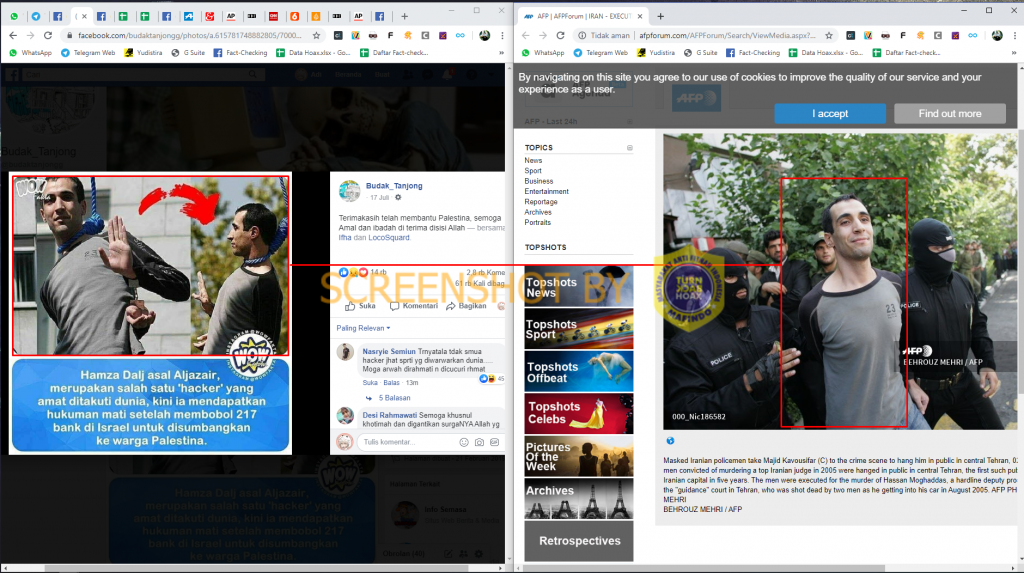Show 5 Balasan replies

pos(394,398)
